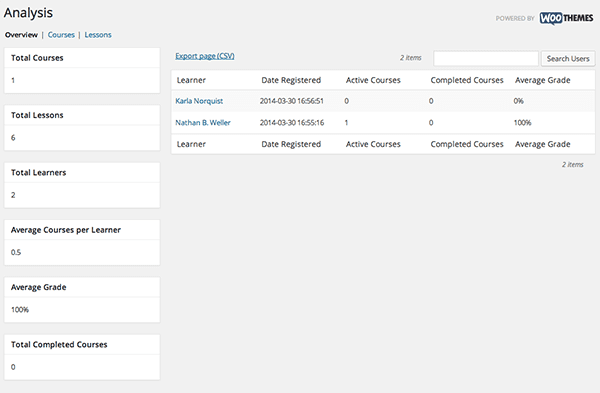Click the 100% grade in Nathan's row

[522, 123]
